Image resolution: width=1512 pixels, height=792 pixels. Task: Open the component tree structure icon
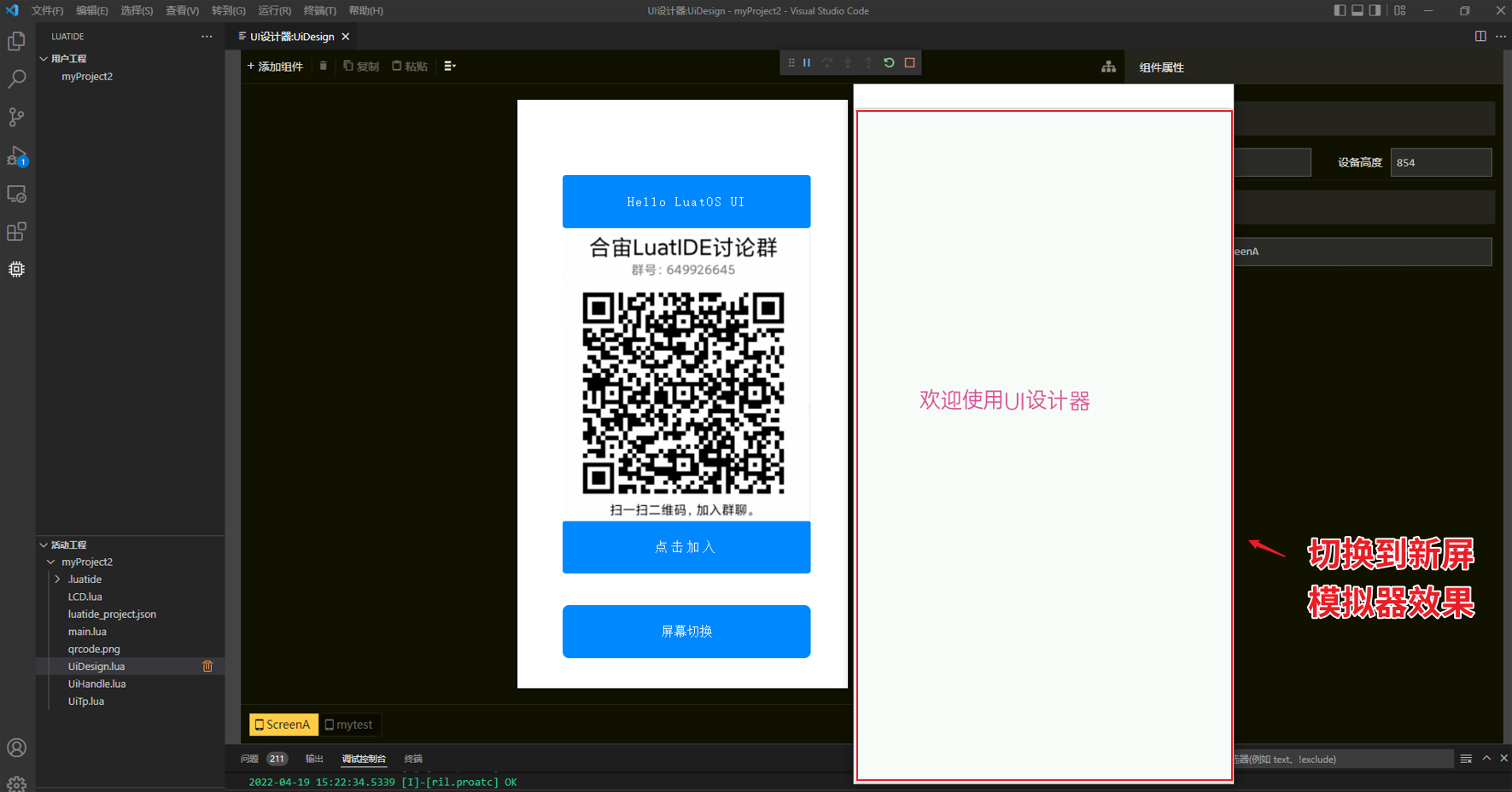tap(1107, 67)
